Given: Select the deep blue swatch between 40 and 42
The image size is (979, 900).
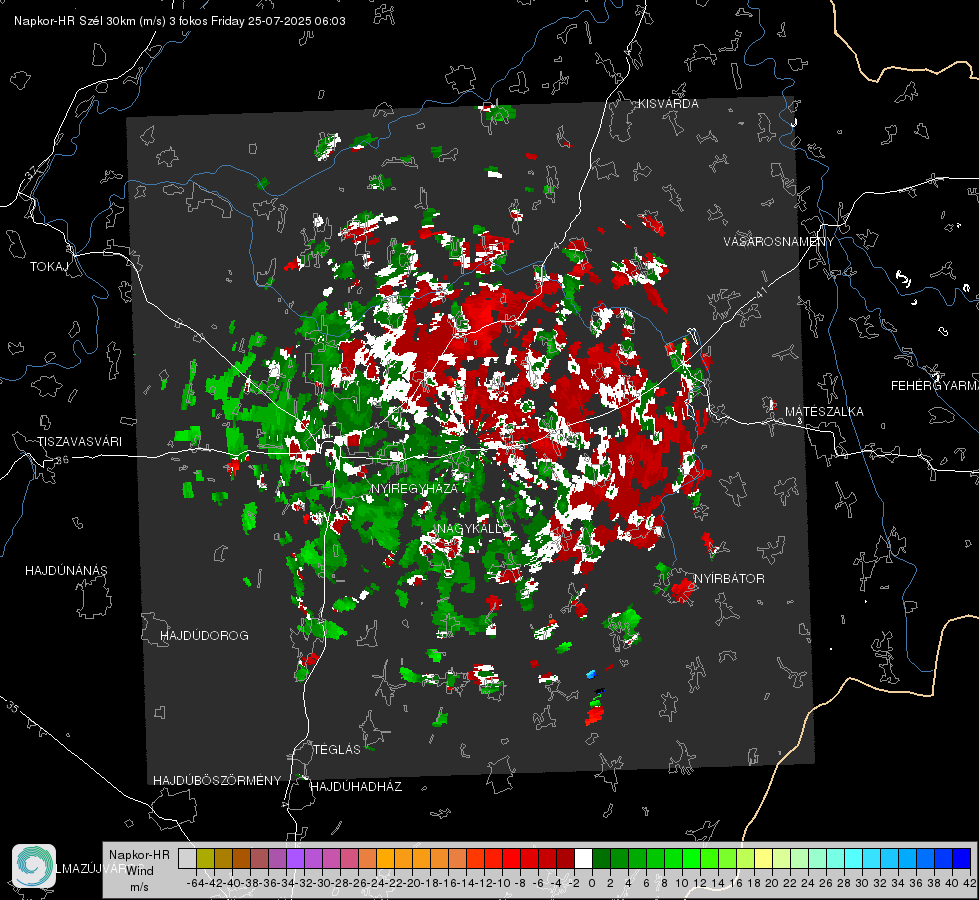Looking at the screenshot, I should click(962, 859).
